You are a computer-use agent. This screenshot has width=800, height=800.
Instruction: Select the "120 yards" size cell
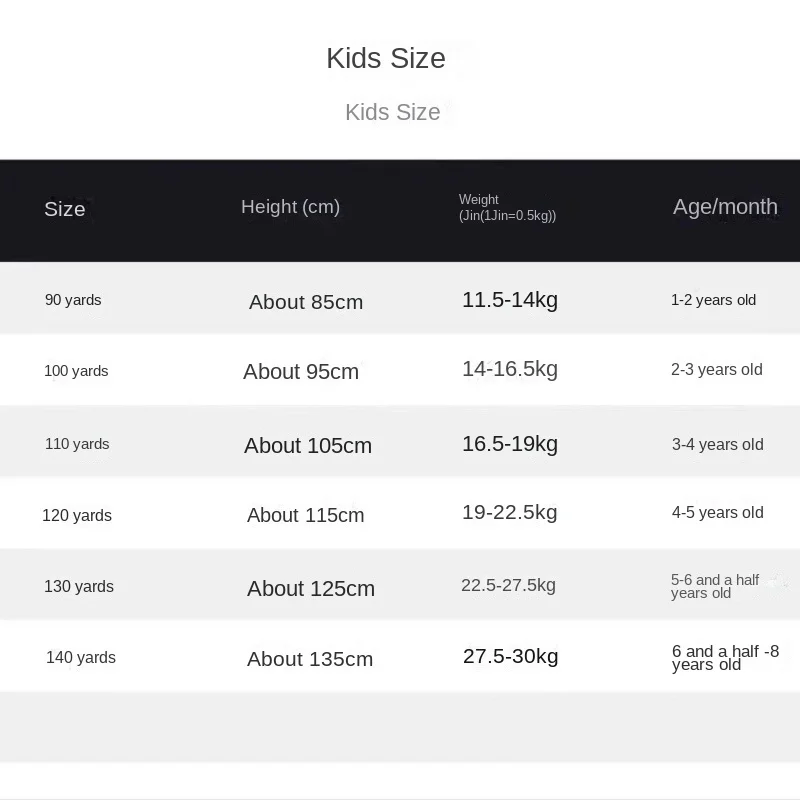pos(77,516)
